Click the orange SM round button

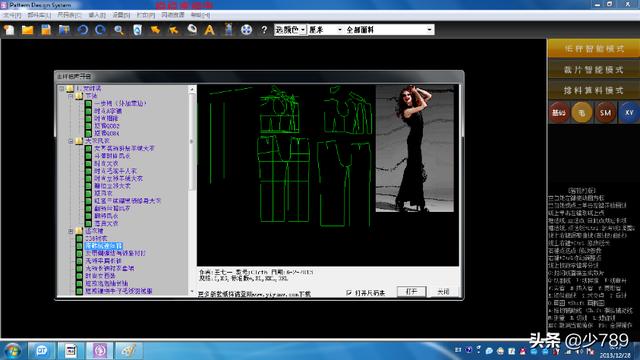click(x=605, y=113)
